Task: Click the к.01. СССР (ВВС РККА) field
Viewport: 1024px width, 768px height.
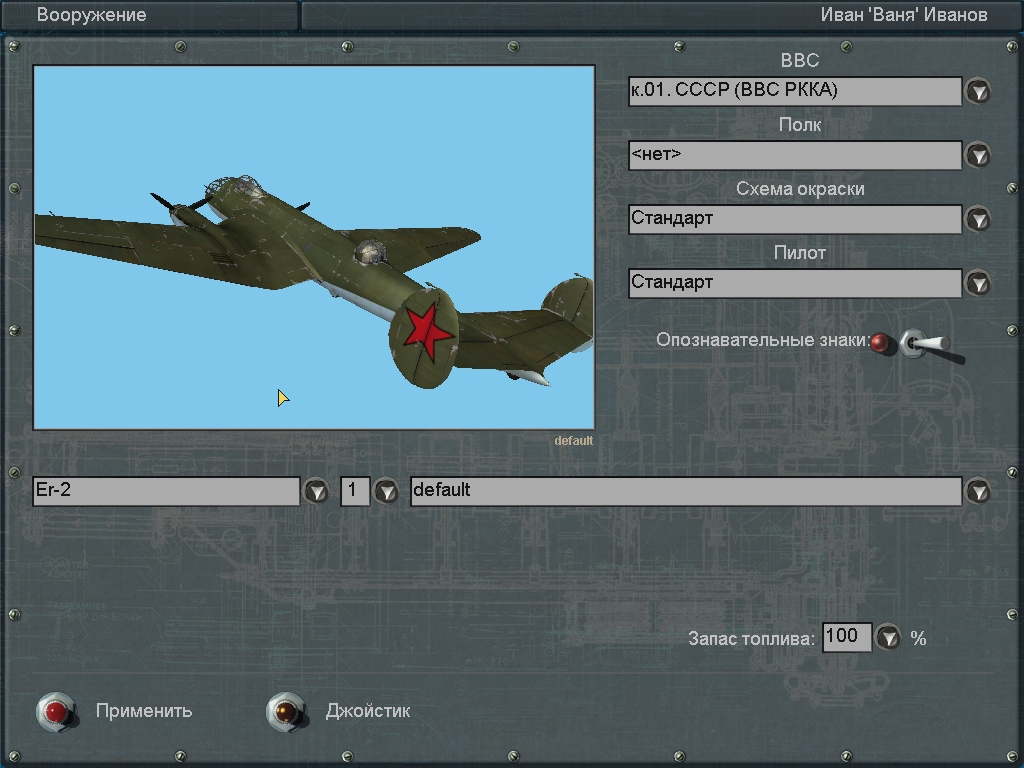Action: [794, 91]
